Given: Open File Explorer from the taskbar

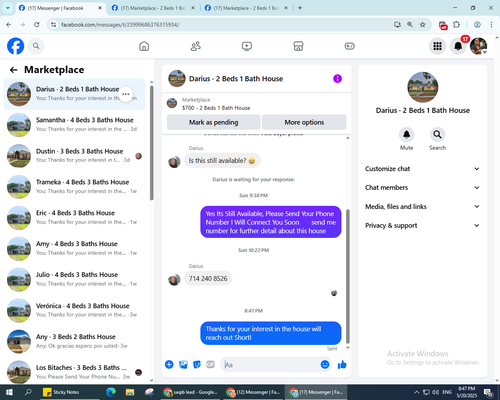Looking at the screenshot, I should [x=130, y=392].
